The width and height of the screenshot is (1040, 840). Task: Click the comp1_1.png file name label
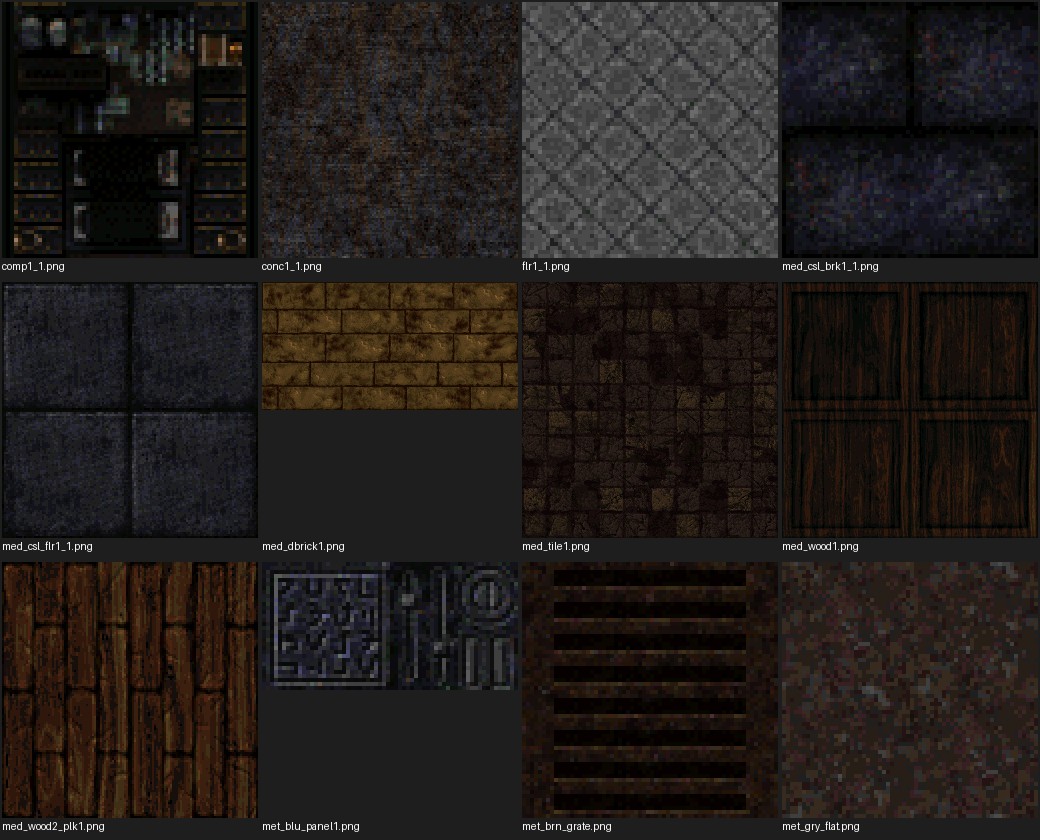(x=33, y=266)
